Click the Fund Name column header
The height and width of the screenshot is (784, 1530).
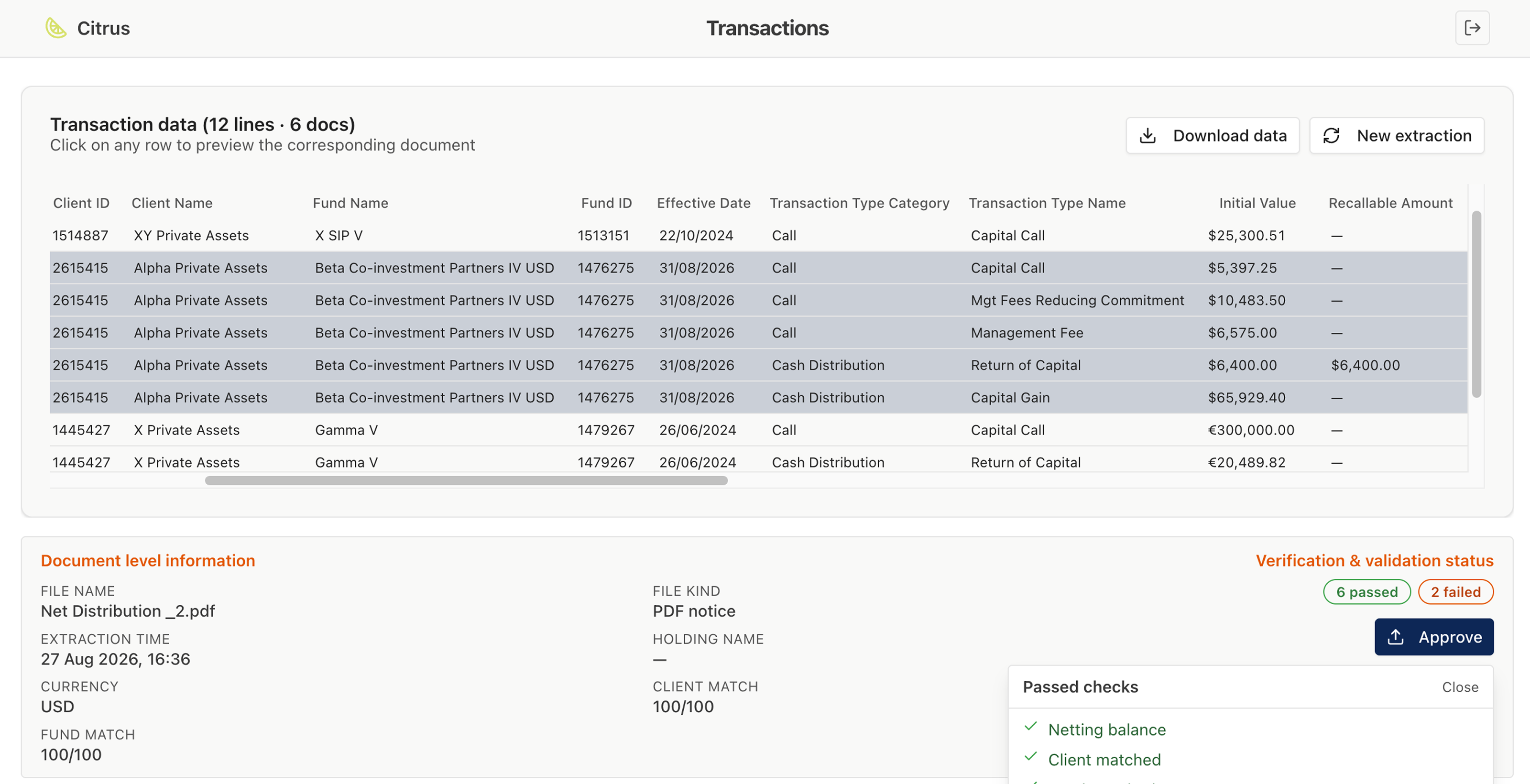(x=350, y=203)
